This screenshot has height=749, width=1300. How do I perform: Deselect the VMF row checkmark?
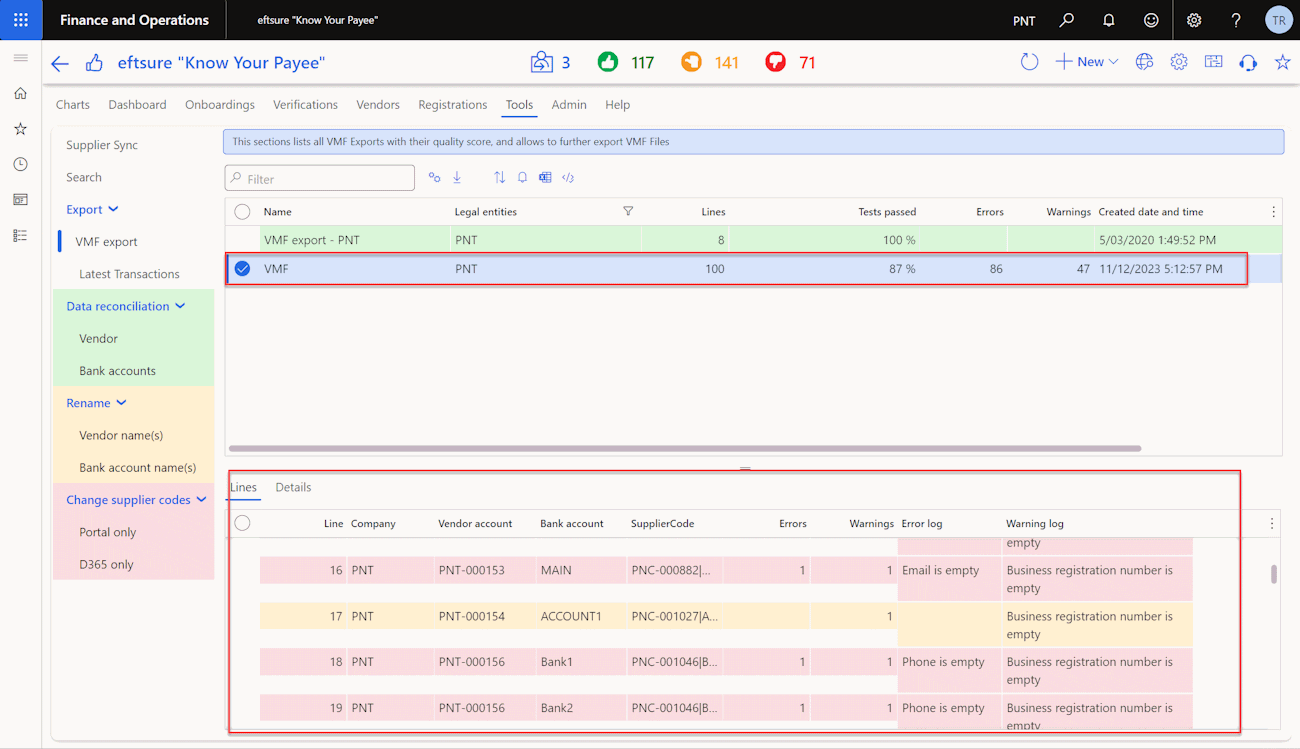coord(242,268)
